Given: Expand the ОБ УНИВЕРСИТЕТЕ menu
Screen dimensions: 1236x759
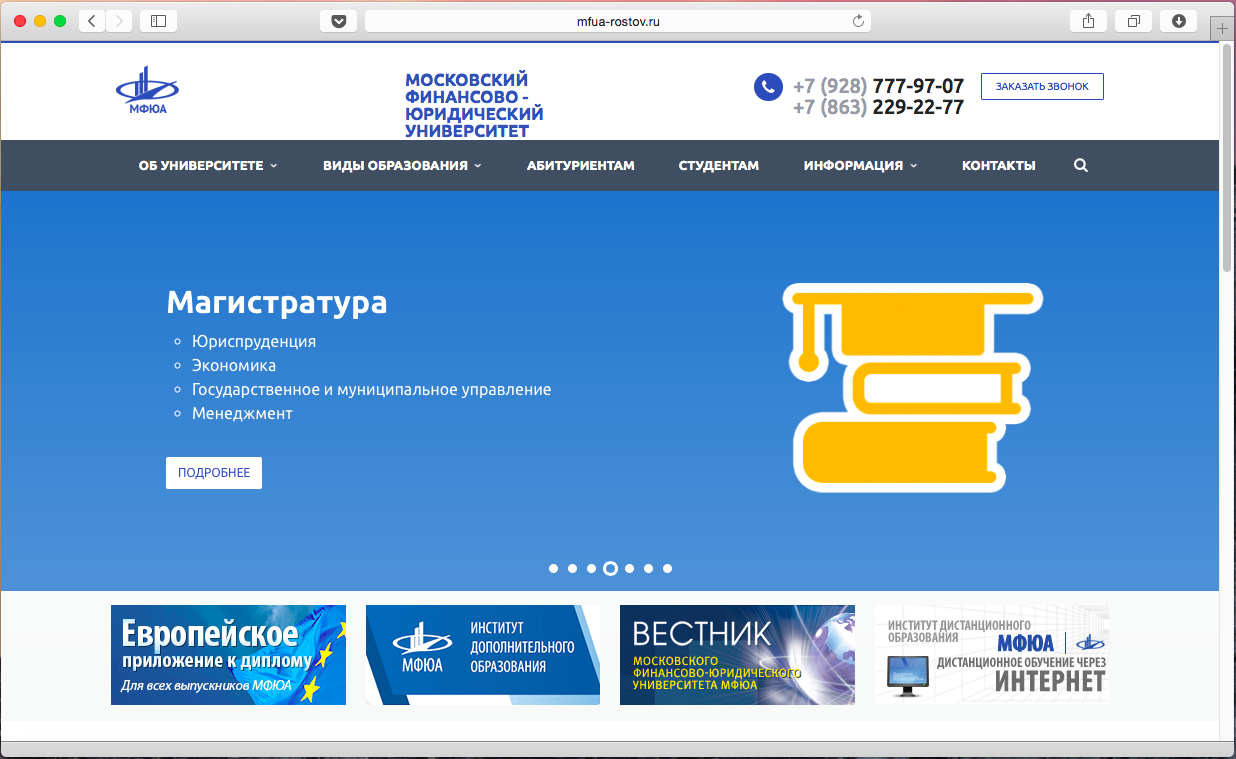Looking at the screenshot, I should [x=208, y=166].
